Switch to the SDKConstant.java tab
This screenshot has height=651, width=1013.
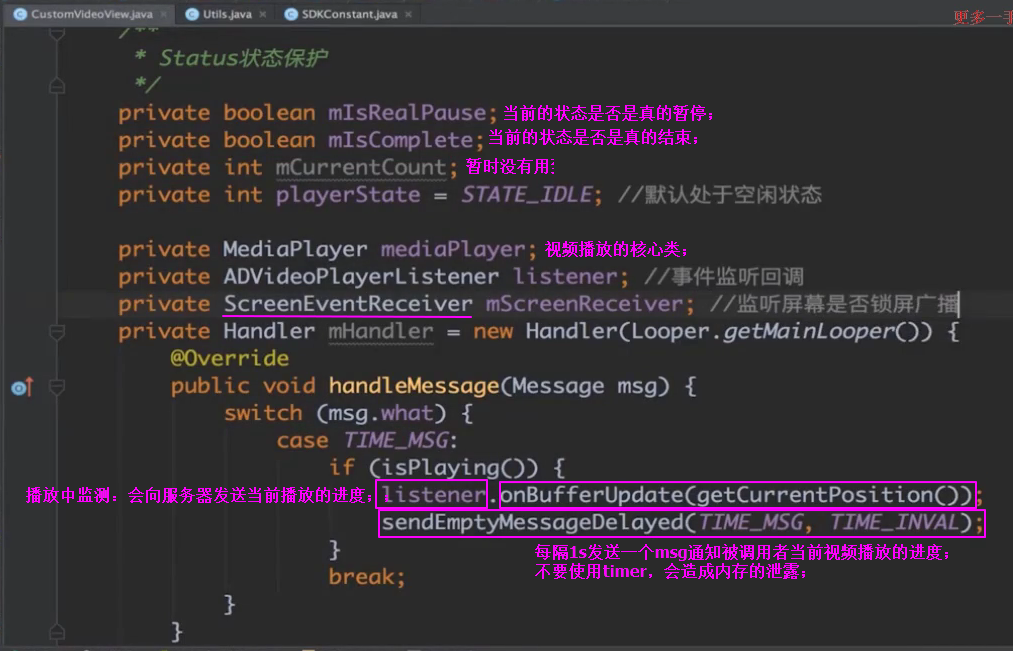click(349, 14)
